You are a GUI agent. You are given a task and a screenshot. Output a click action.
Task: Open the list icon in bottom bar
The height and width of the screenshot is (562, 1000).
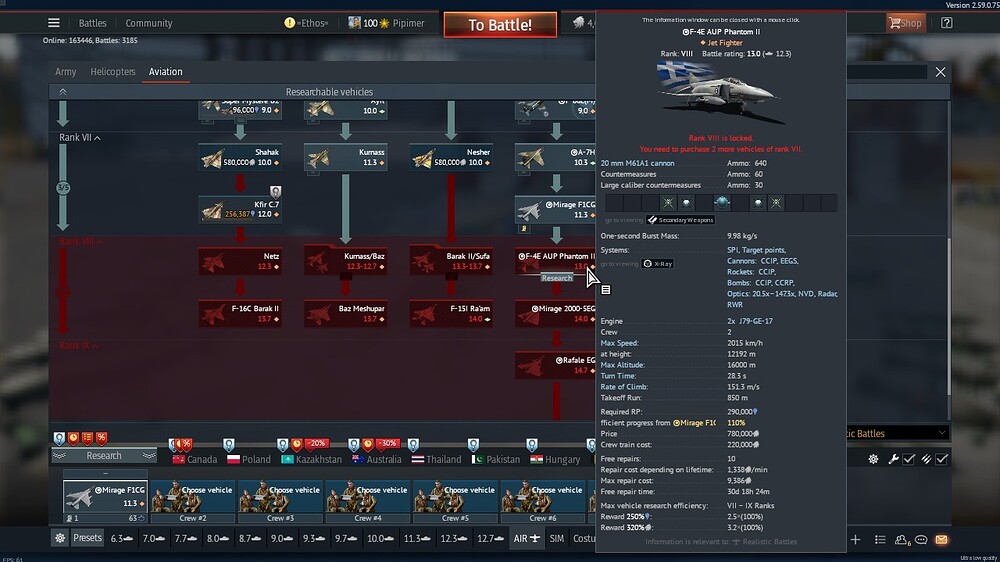pos(880,540)
